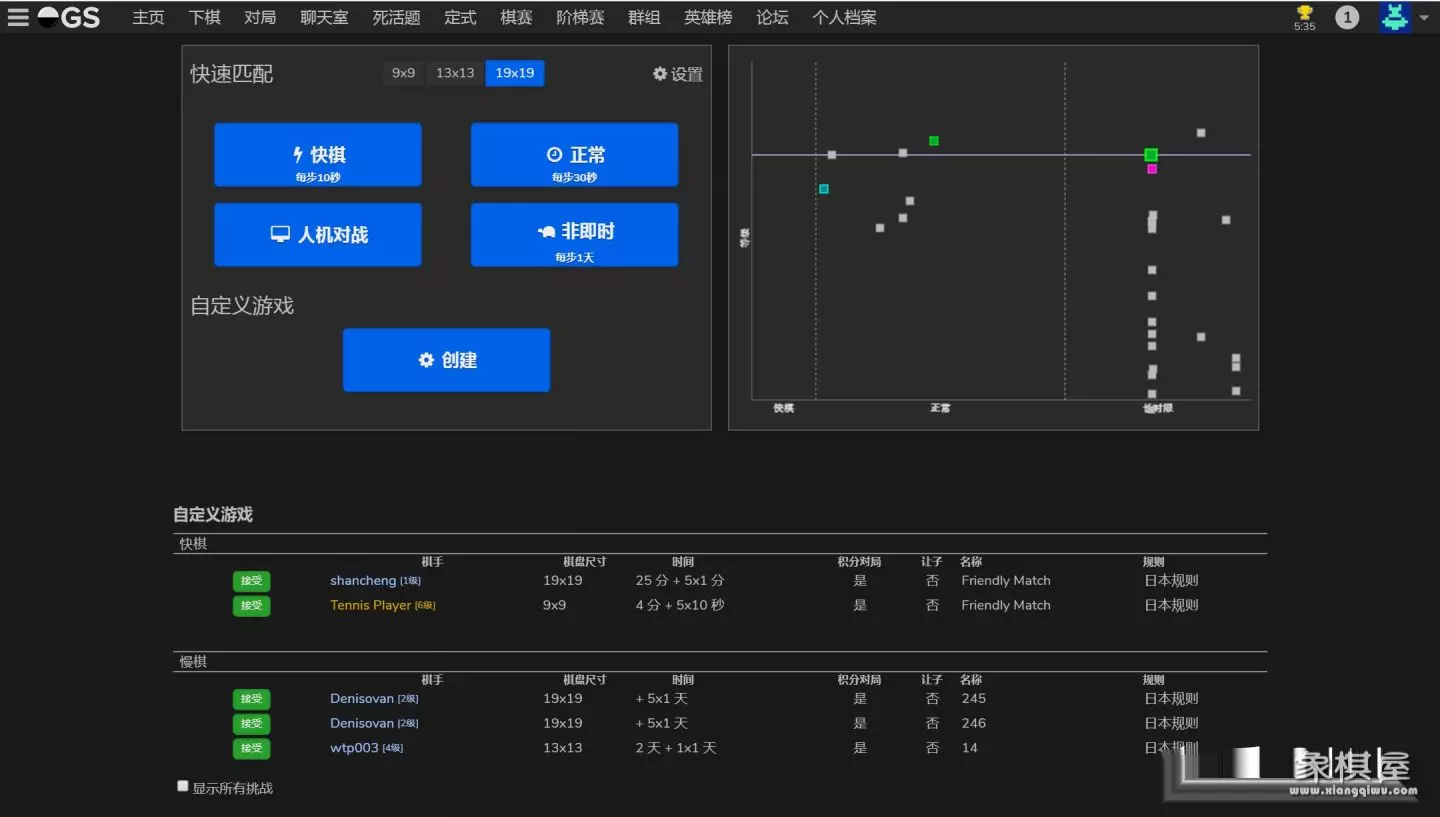Start correspondence game with 非即时

click(x=574, y=235)
